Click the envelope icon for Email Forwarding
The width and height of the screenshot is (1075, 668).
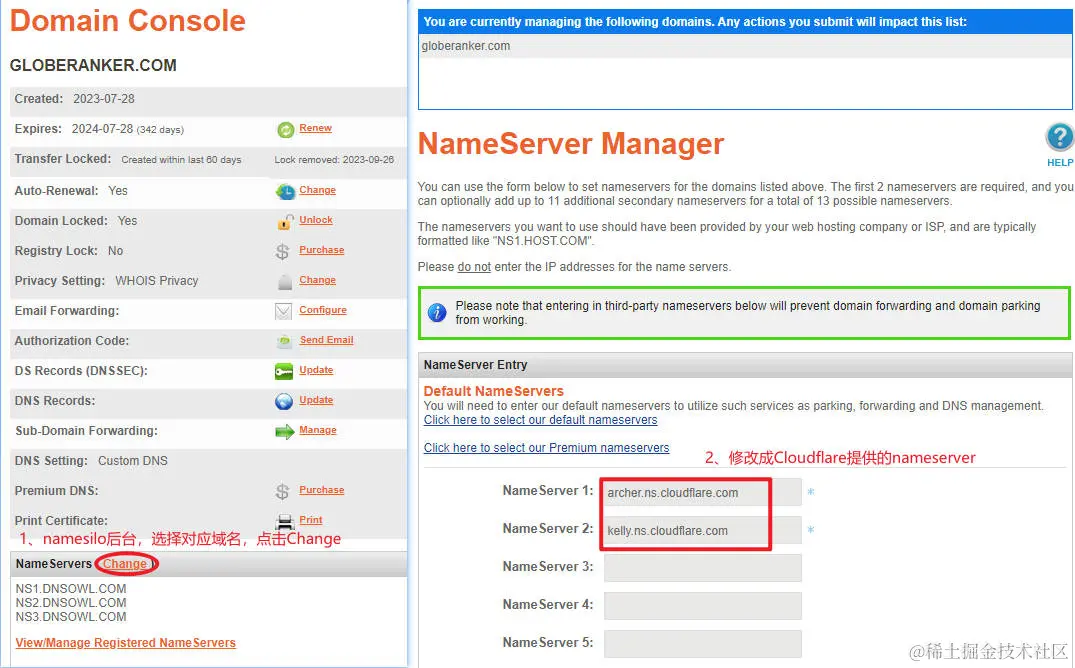[283, 311]
